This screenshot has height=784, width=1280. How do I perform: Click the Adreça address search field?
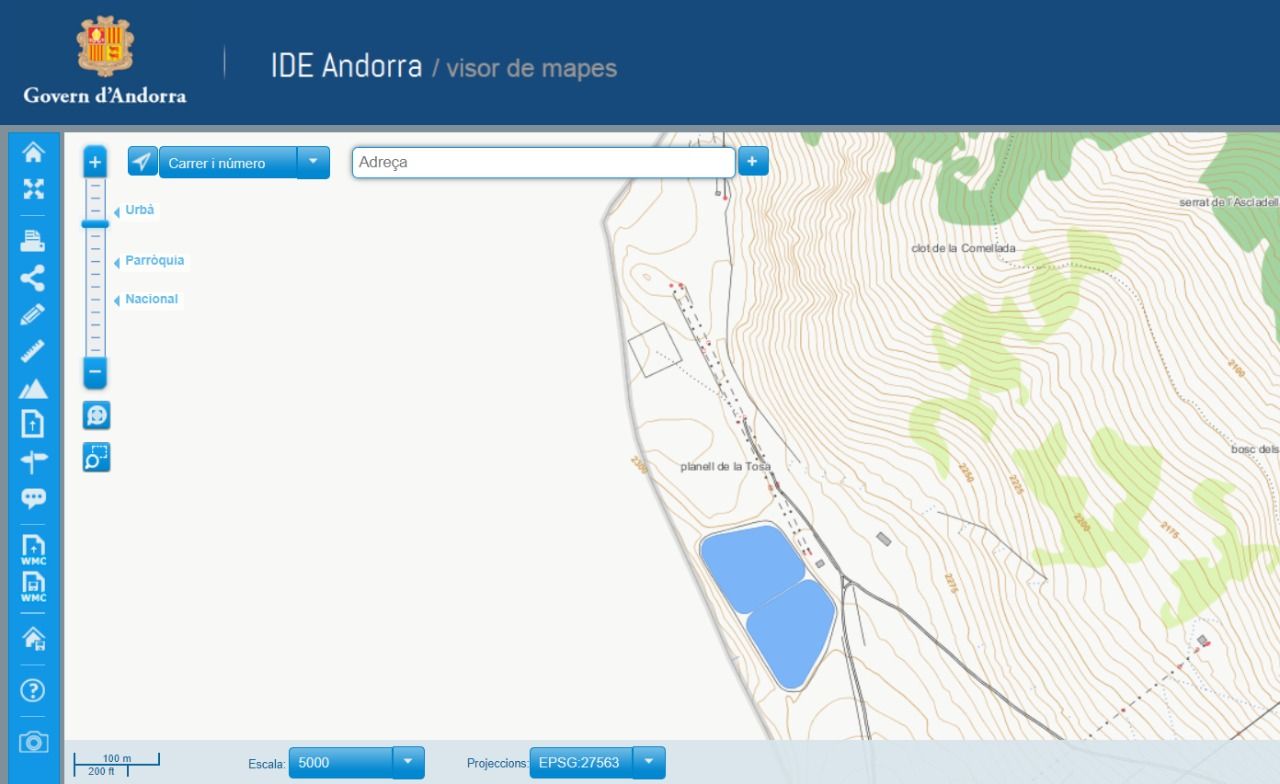tap(543, 162)
